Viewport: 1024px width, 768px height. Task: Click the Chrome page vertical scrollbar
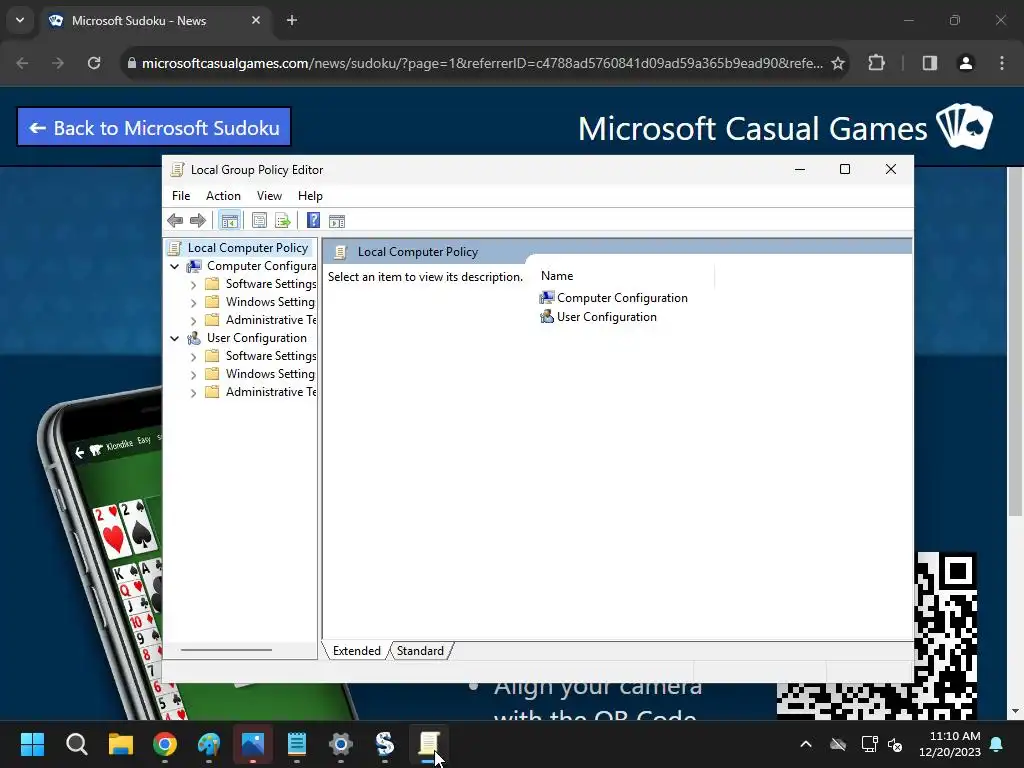tap(1016, 342)
